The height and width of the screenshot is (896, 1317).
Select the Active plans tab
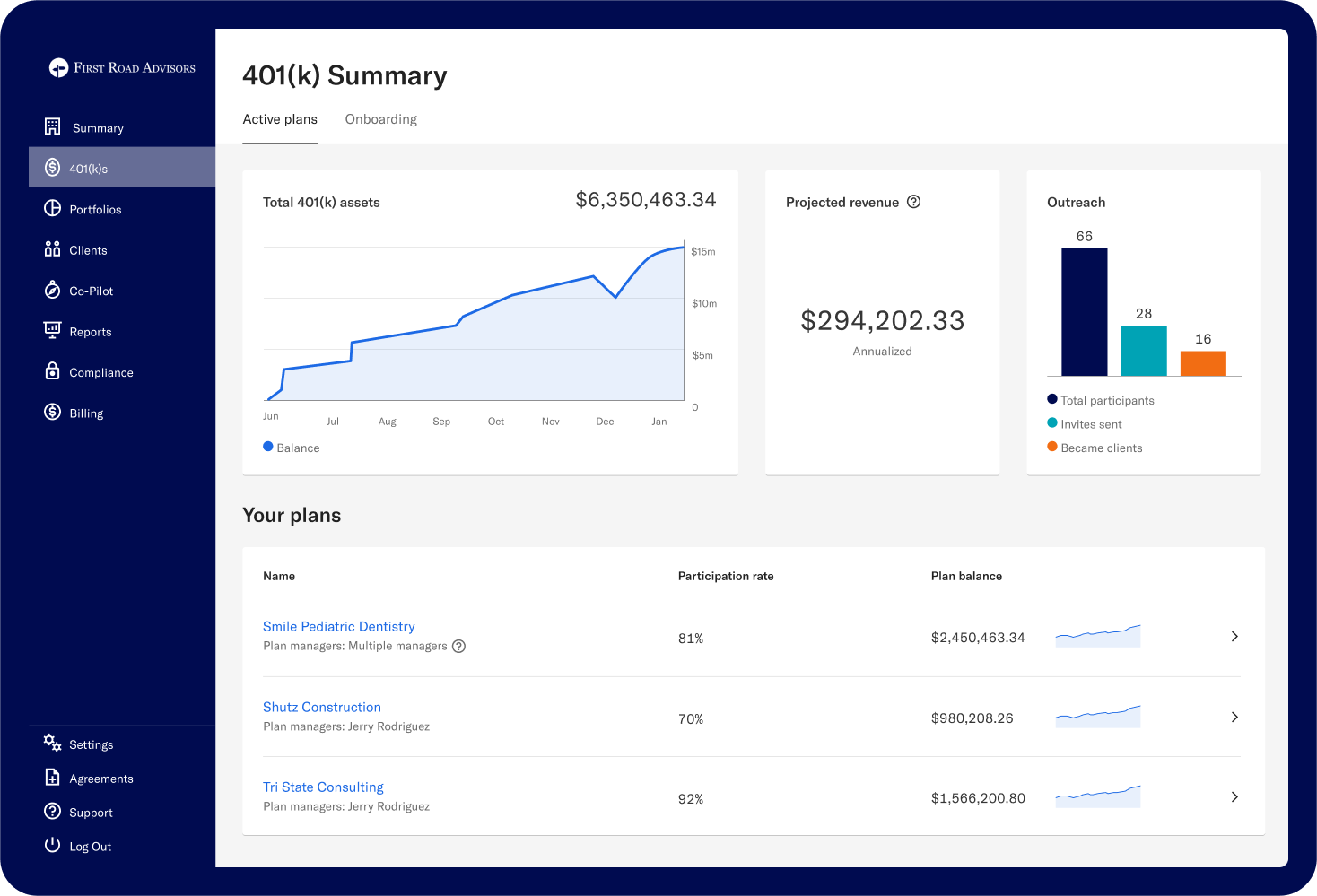pyautogui.click(x=280, y=119)
